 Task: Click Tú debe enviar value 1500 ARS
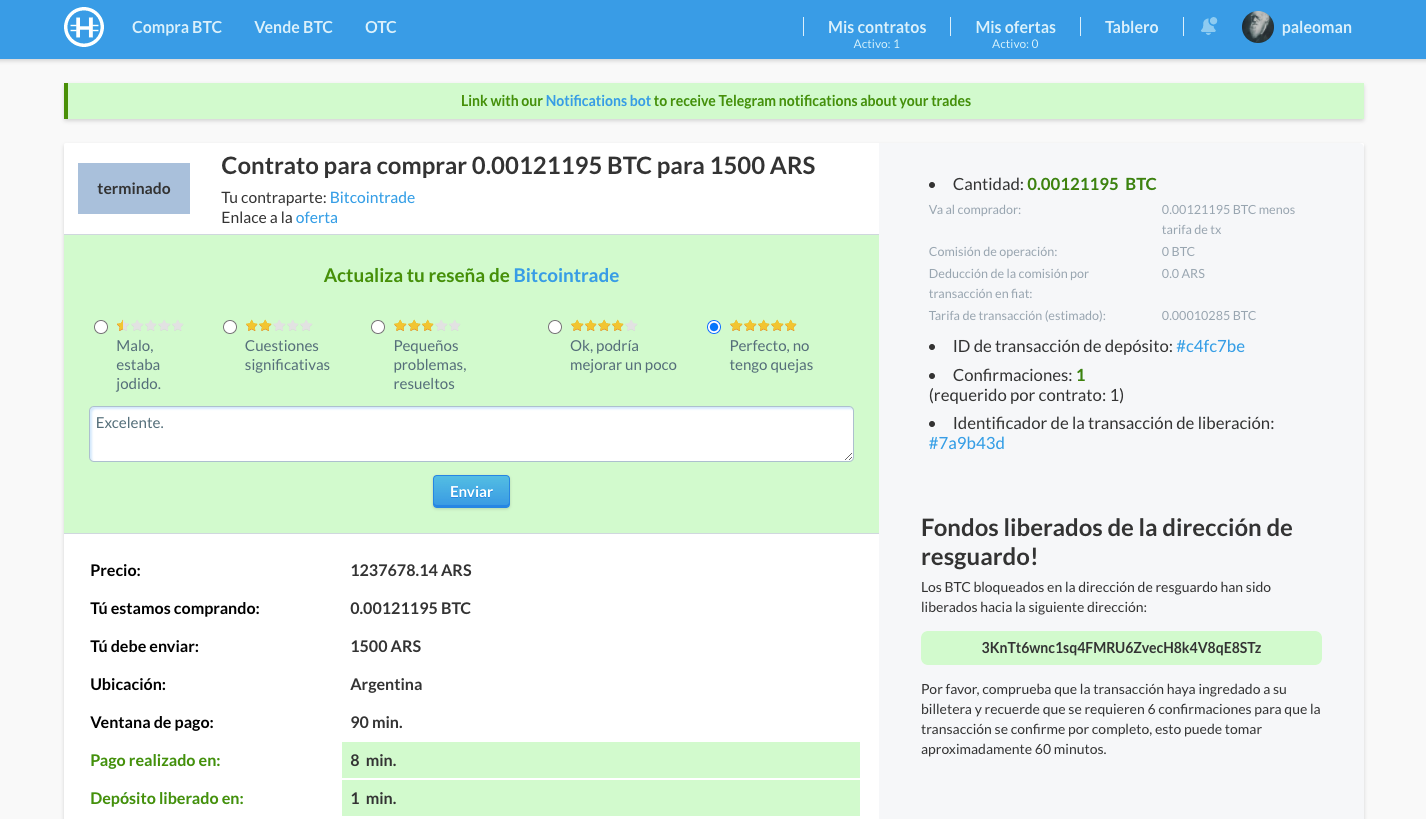click(x=385, y=647)
